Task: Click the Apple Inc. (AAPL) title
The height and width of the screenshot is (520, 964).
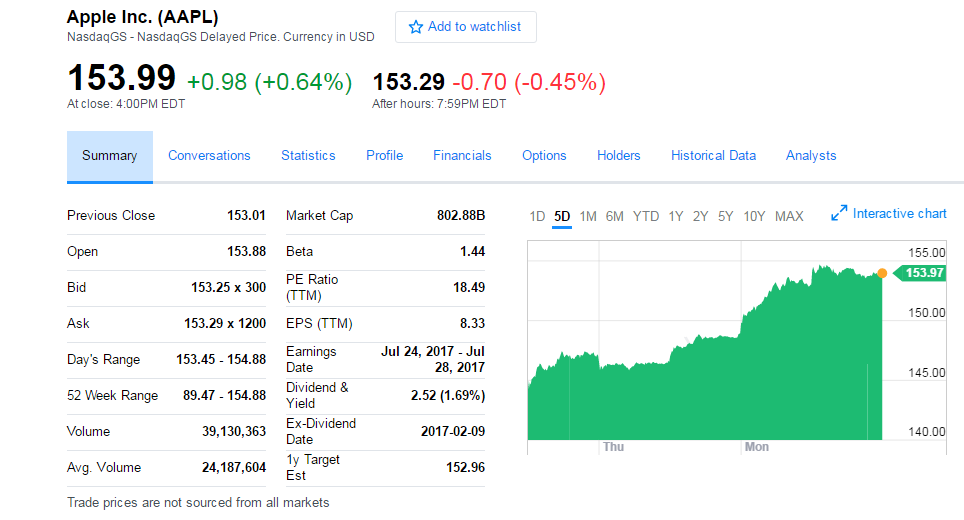Action: tap(143, 17)
